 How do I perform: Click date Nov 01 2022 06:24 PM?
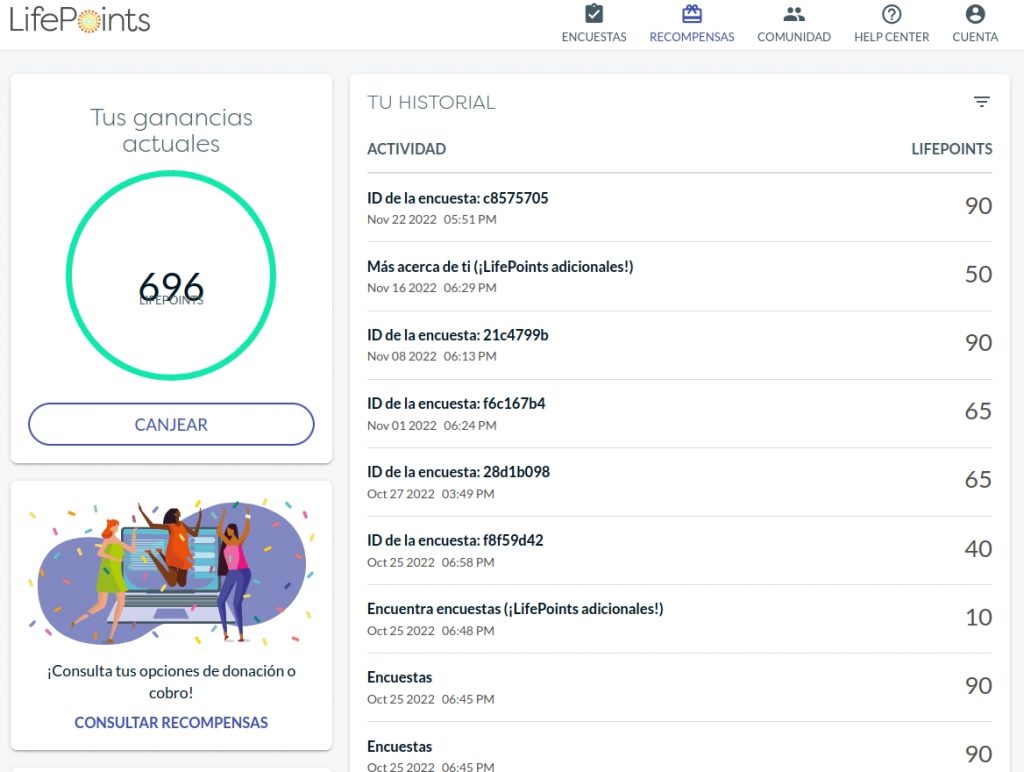(432, 426)
